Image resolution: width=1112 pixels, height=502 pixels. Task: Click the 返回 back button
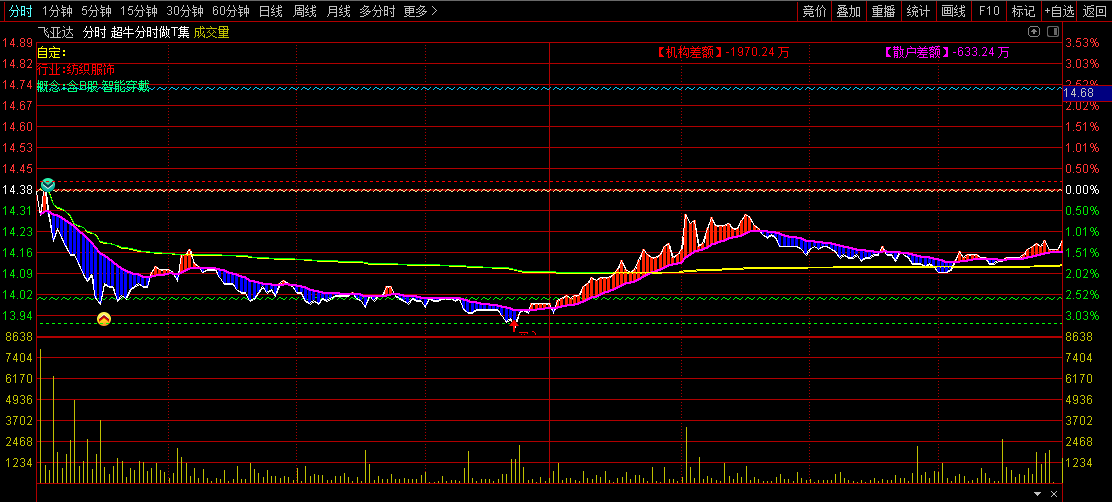click(1094, 11)
